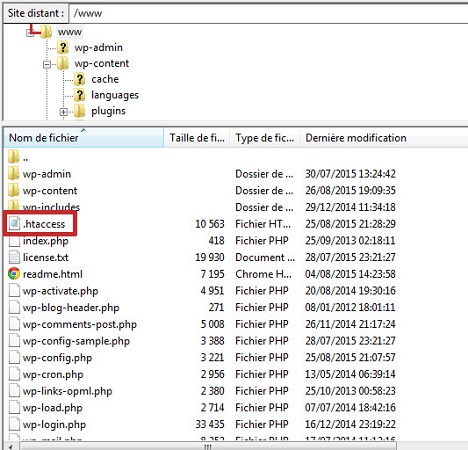Select the wp-login.php file name
Viewport: 468px width, 450px height.
[54, 424]
